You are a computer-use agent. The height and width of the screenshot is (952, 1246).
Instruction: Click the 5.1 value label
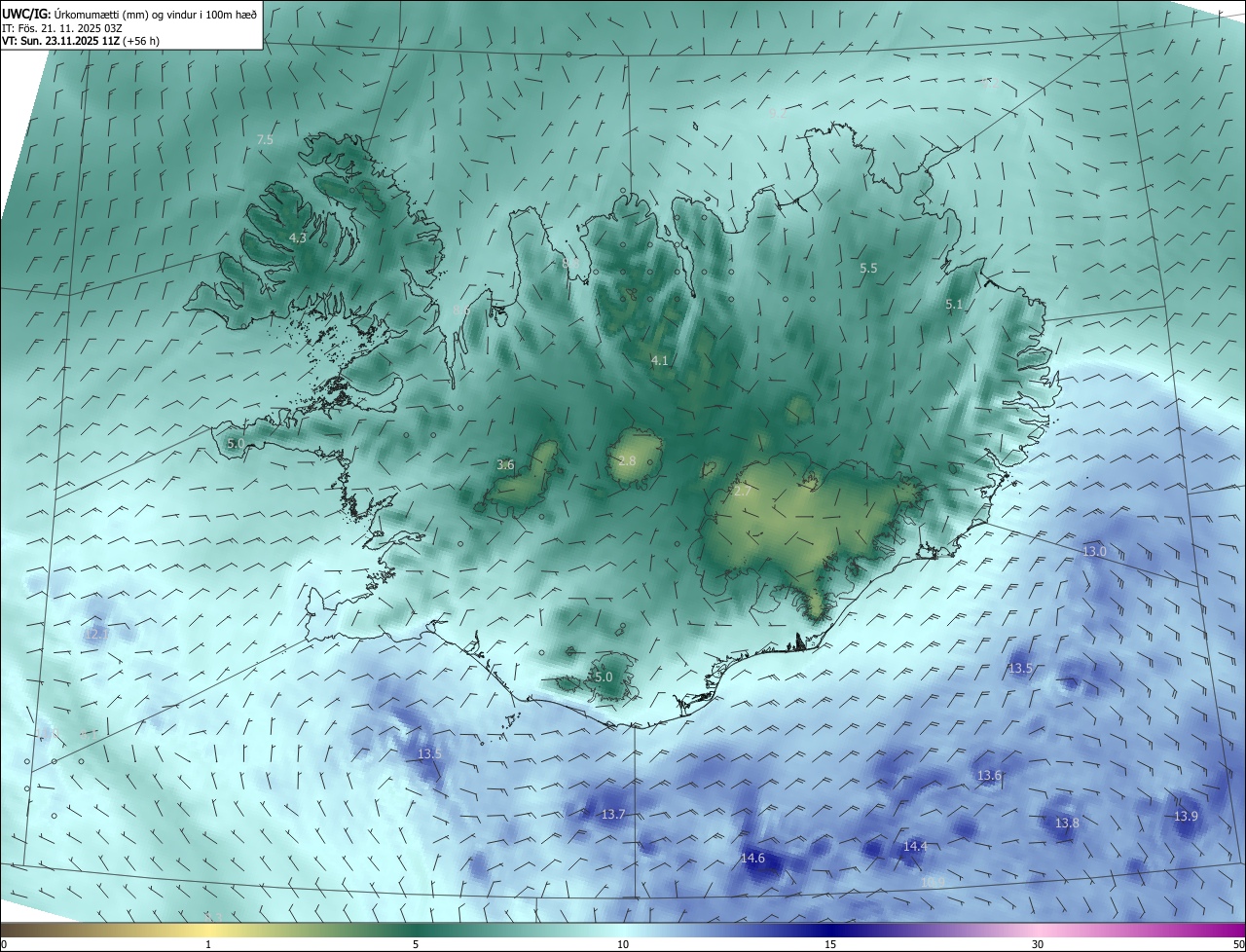tap(954, 305)
